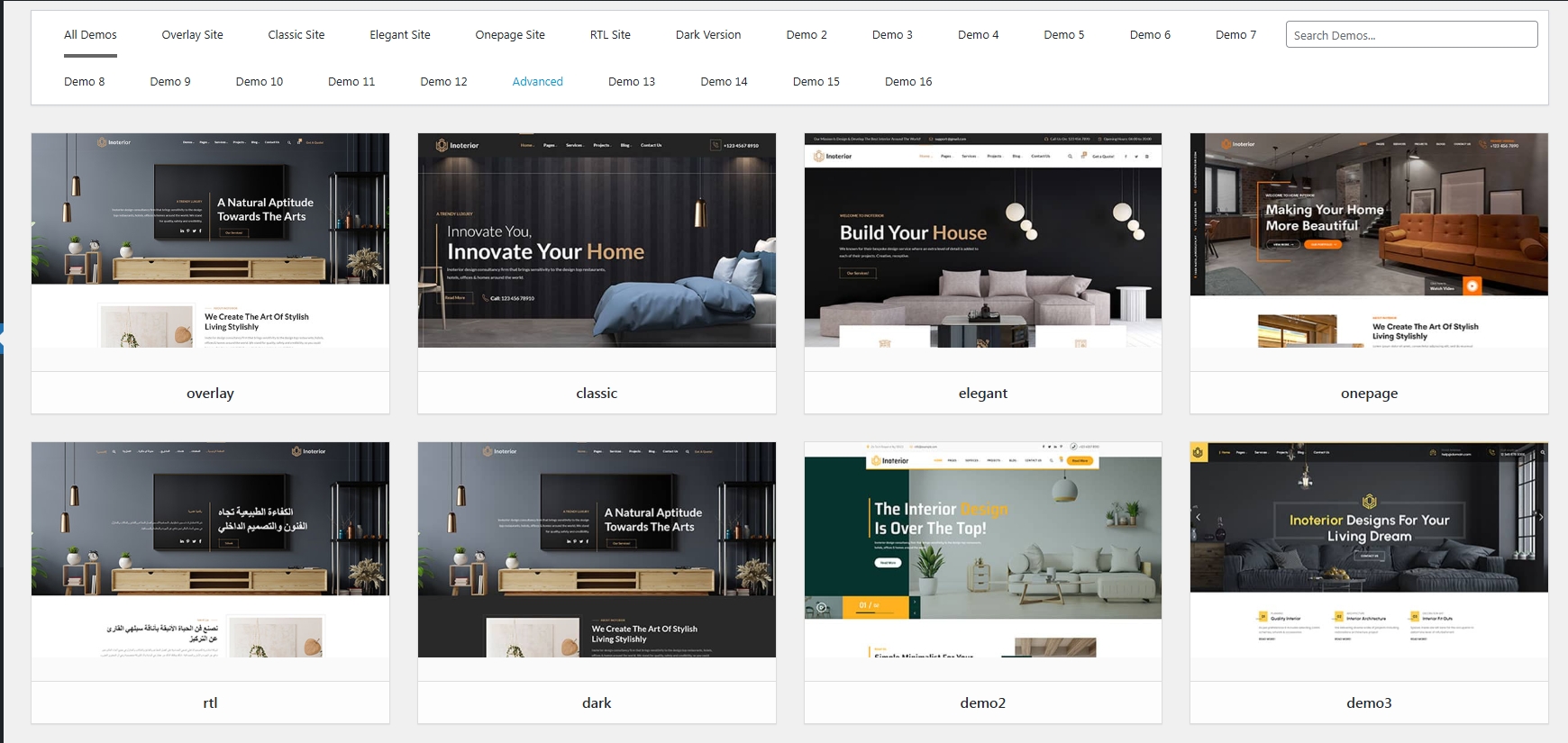Open the Demo 12 tab
1568x743 pixels.
click(443, 82)
